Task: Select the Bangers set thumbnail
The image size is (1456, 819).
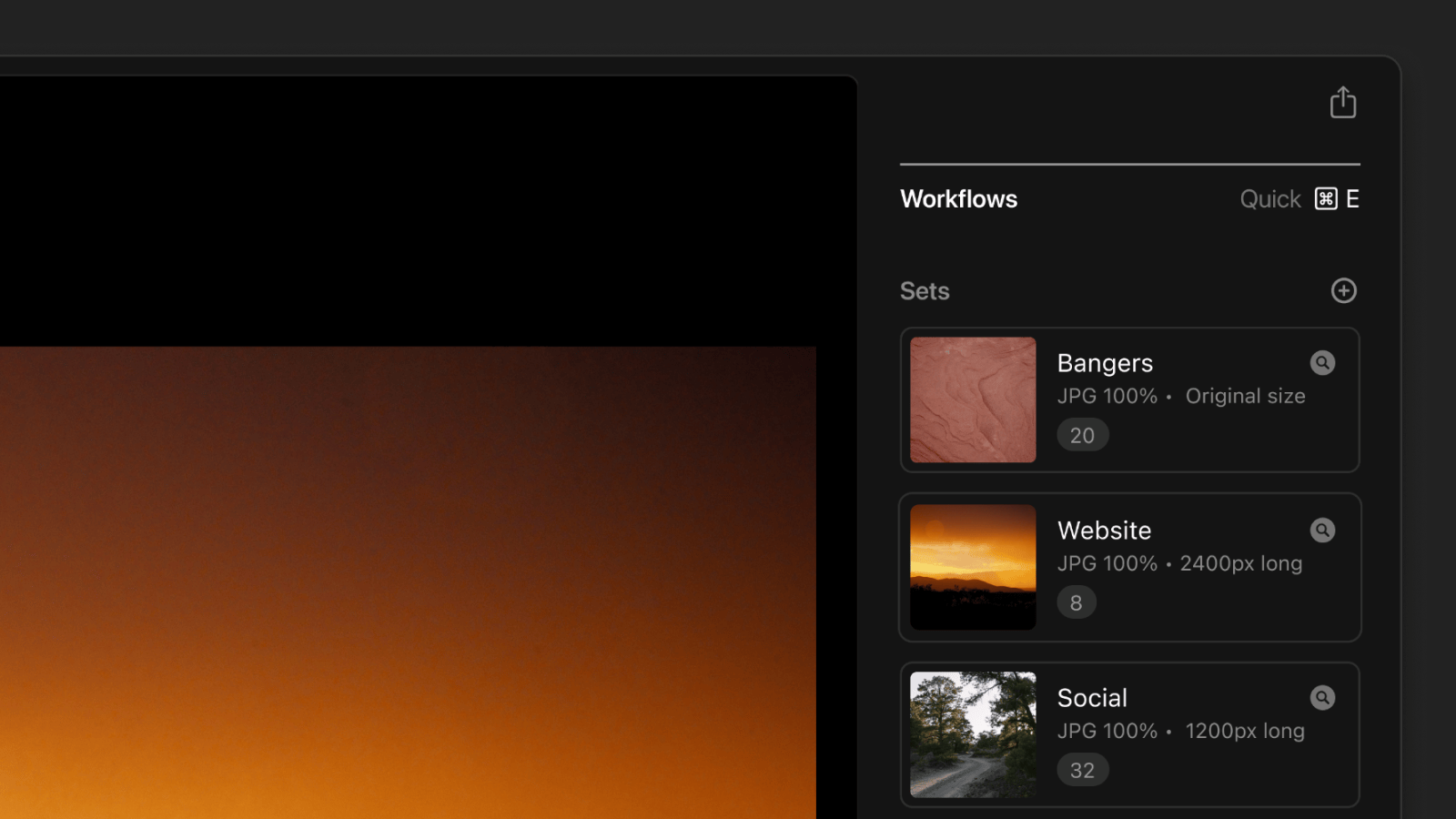Action: 972,400
